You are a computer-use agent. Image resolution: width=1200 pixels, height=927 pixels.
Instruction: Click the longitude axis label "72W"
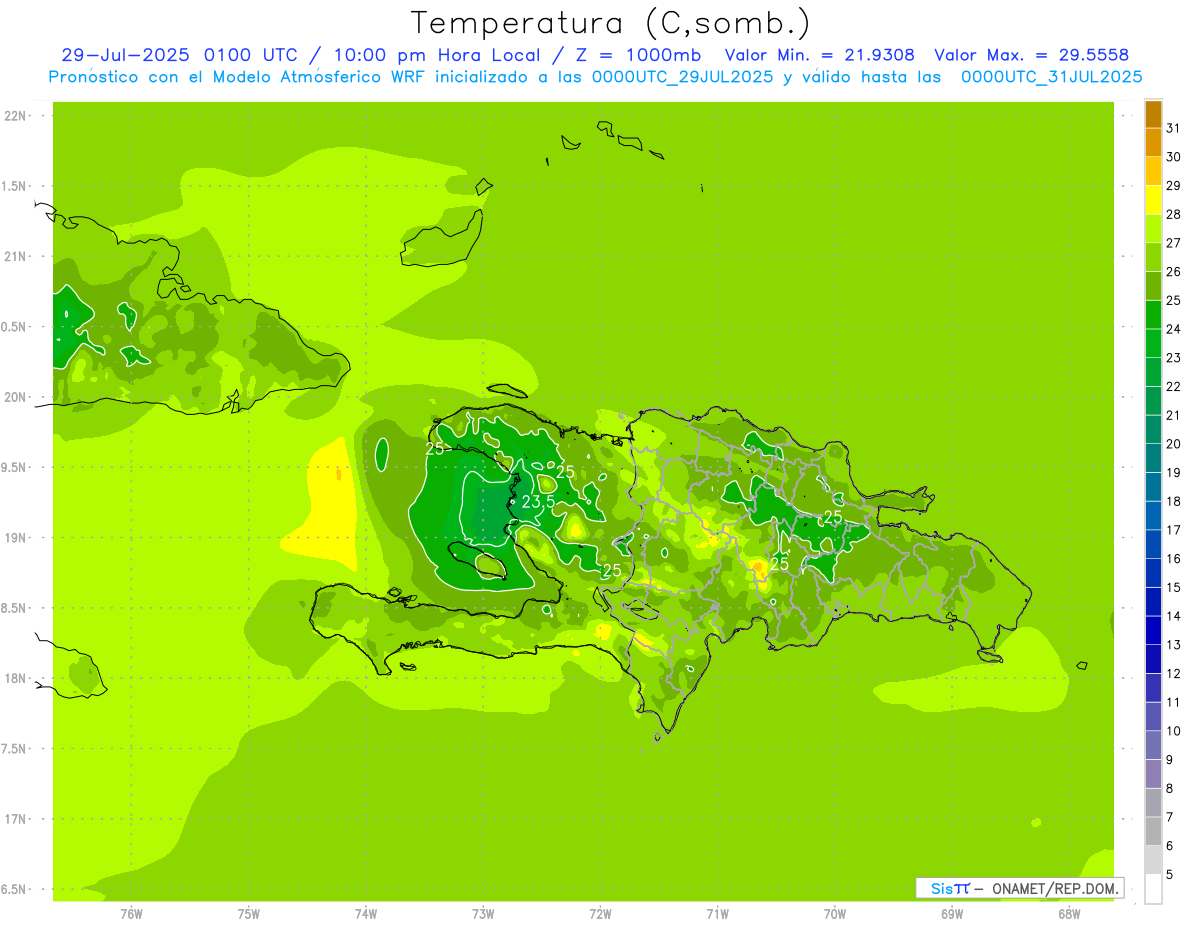coord(600,913)
